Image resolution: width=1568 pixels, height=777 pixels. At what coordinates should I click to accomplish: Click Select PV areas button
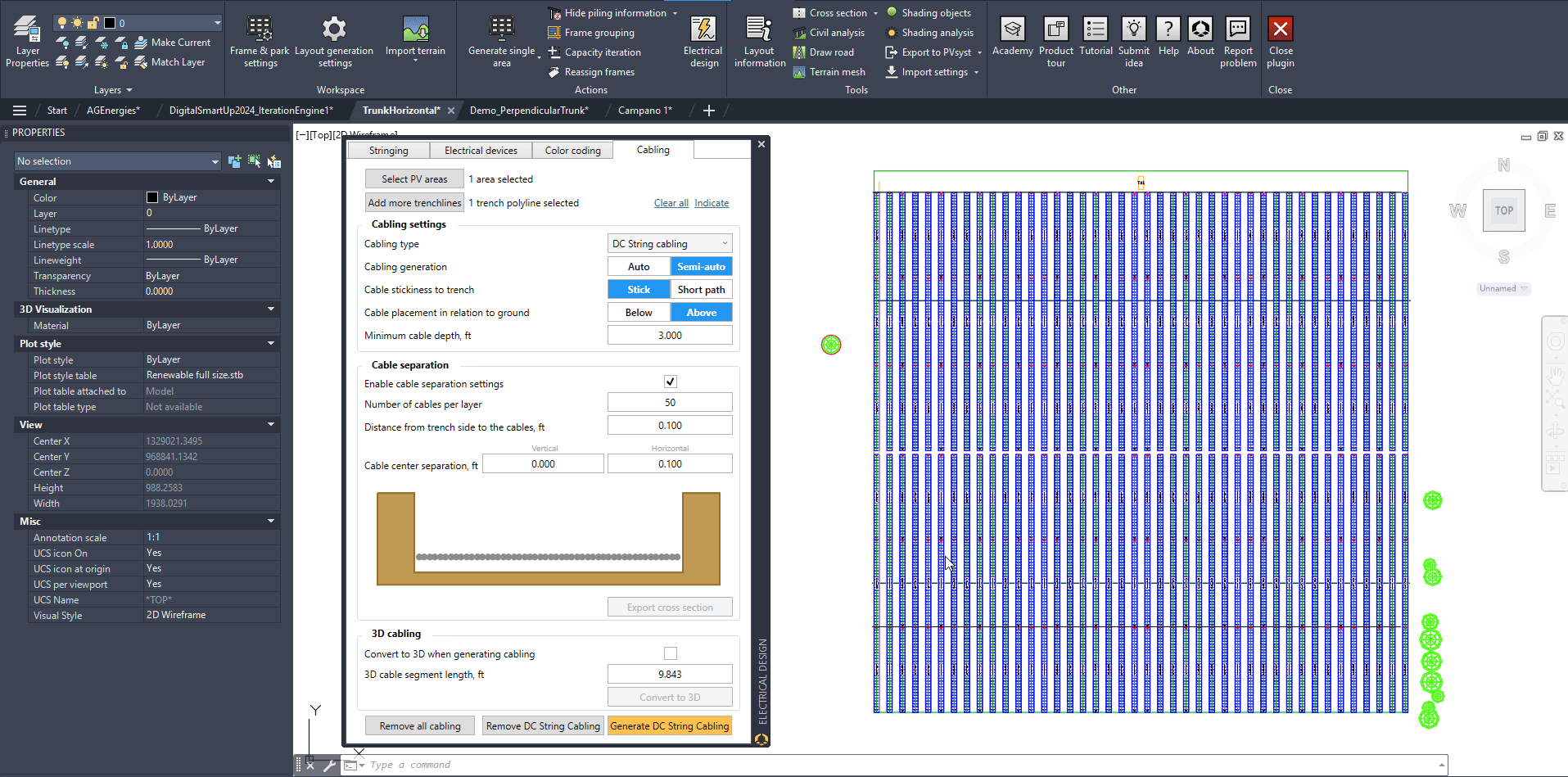tap(414, 179)
